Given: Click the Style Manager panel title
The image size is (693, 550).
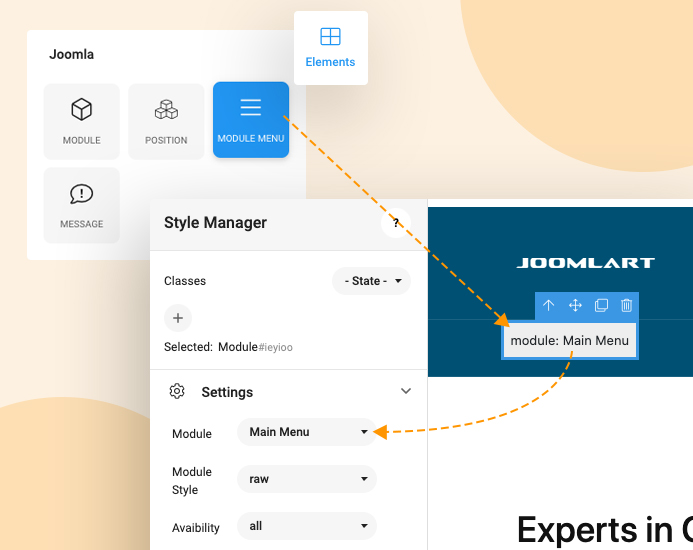Looking at the screenshot, I should tap(215, 222).
